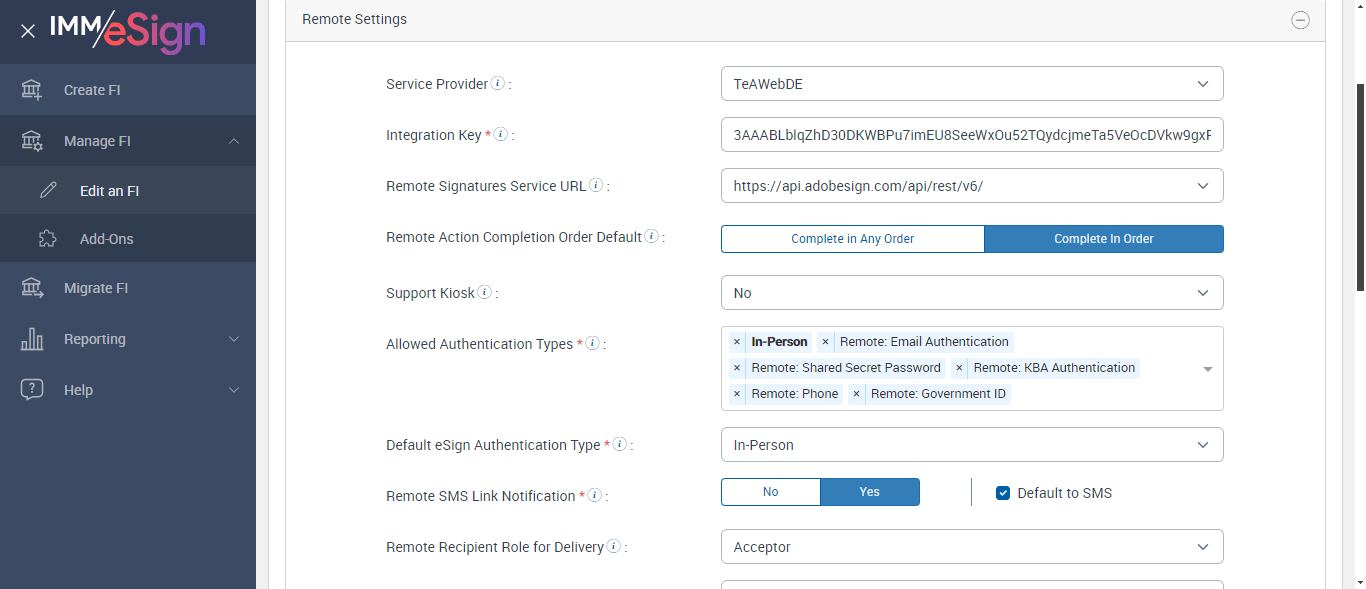The height and width of the screenshot is (589, 1366).
Task: Open the Service Provider dropdown
Action: (x=971, y=84)
